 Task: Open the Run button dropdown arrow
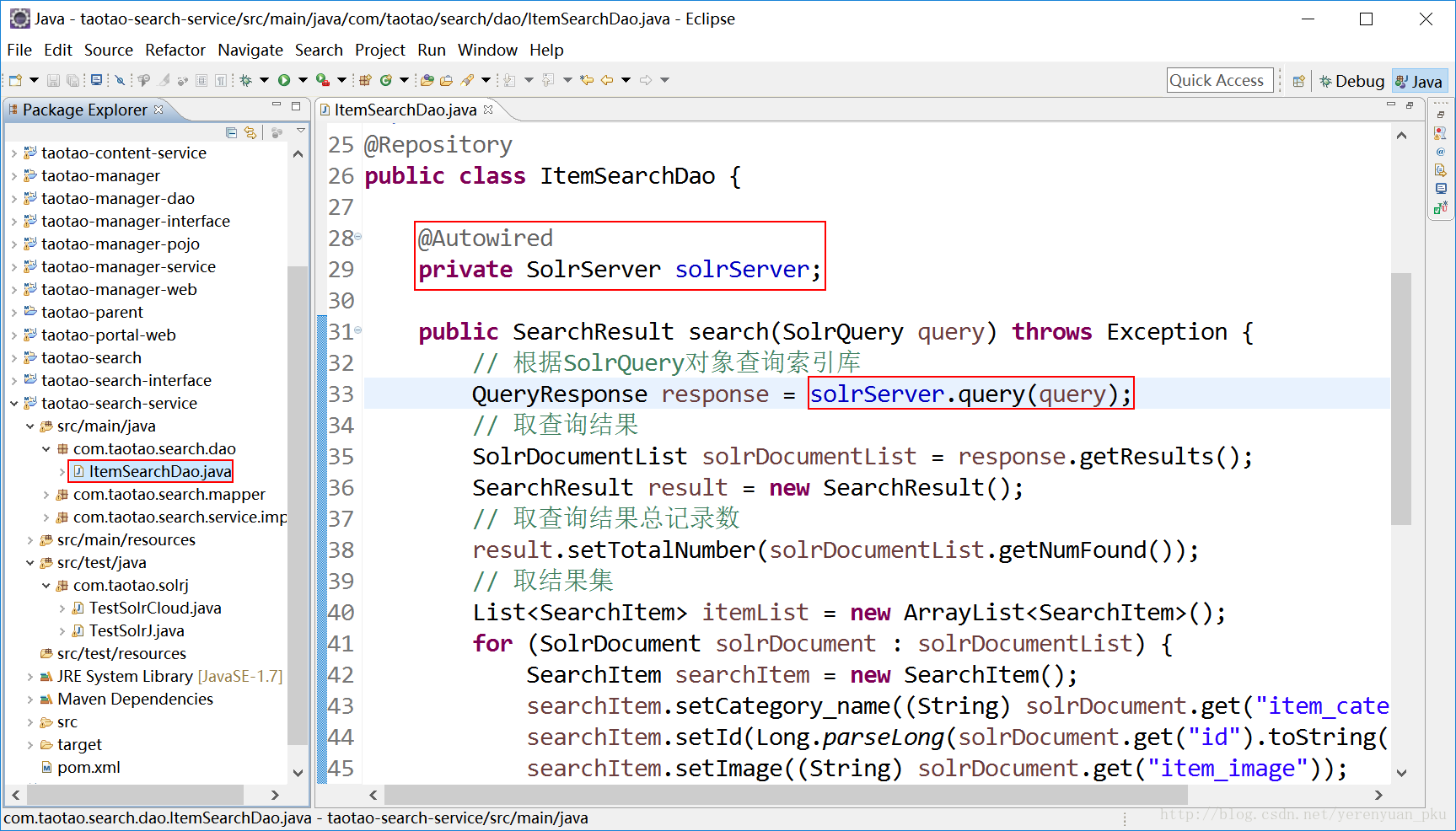coord(303,80)
